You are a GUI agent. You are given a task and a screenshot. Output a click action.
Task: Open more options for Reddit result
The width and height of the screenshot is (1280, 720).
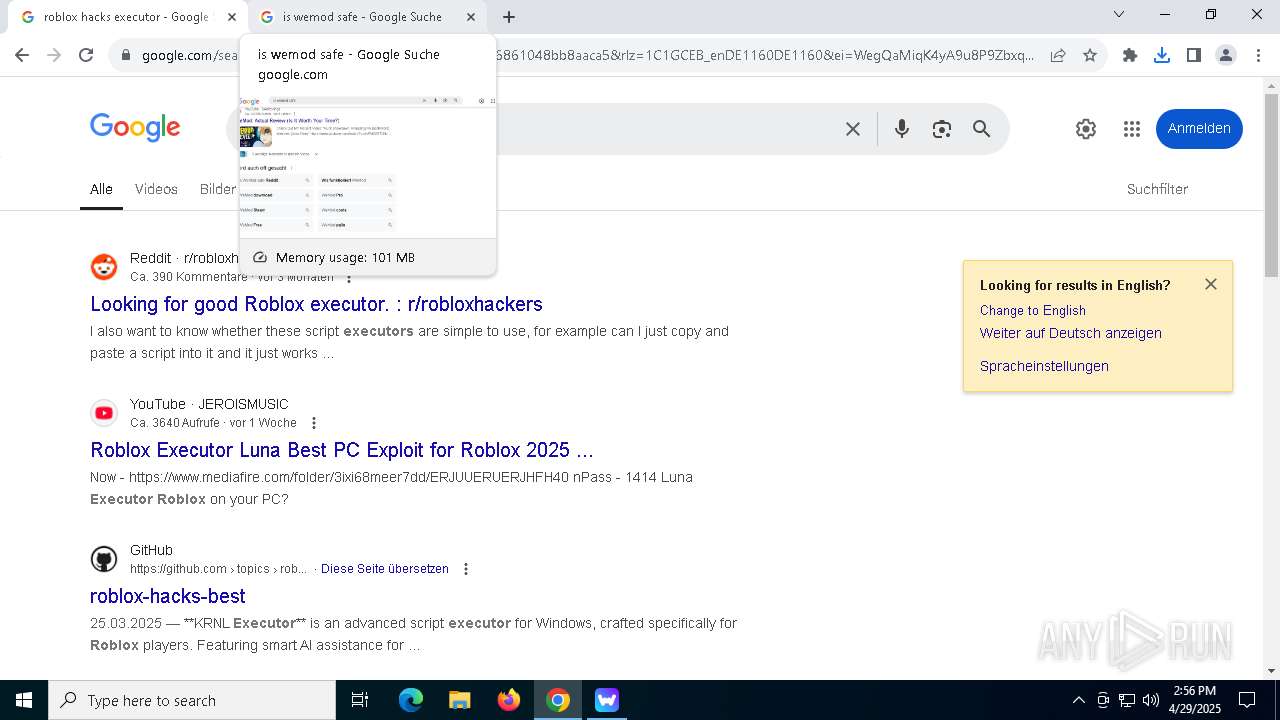(348, 277)
